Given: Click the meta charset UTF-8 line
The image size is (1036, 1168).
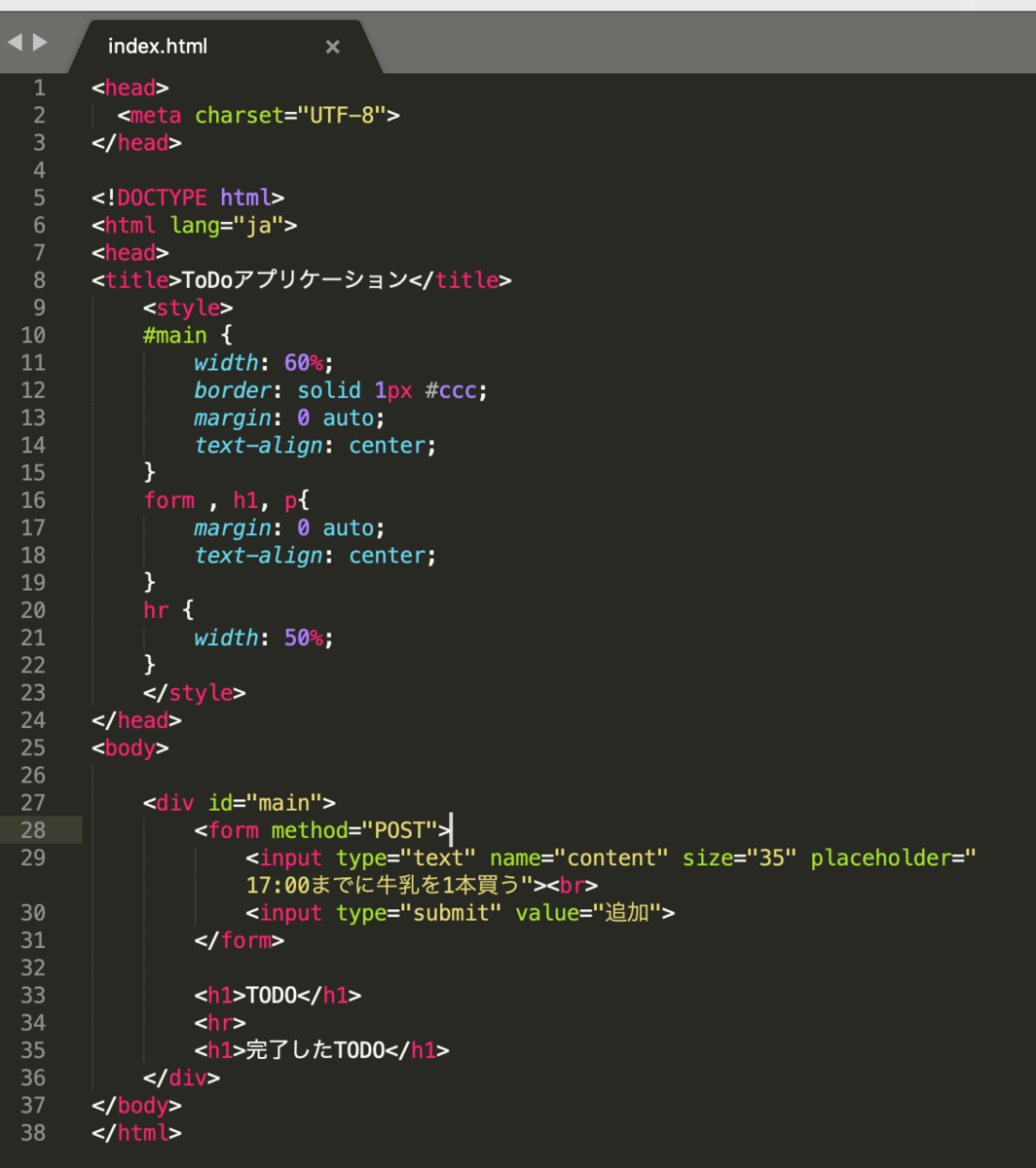Looking at the screenshot, I should pos(259,115).
